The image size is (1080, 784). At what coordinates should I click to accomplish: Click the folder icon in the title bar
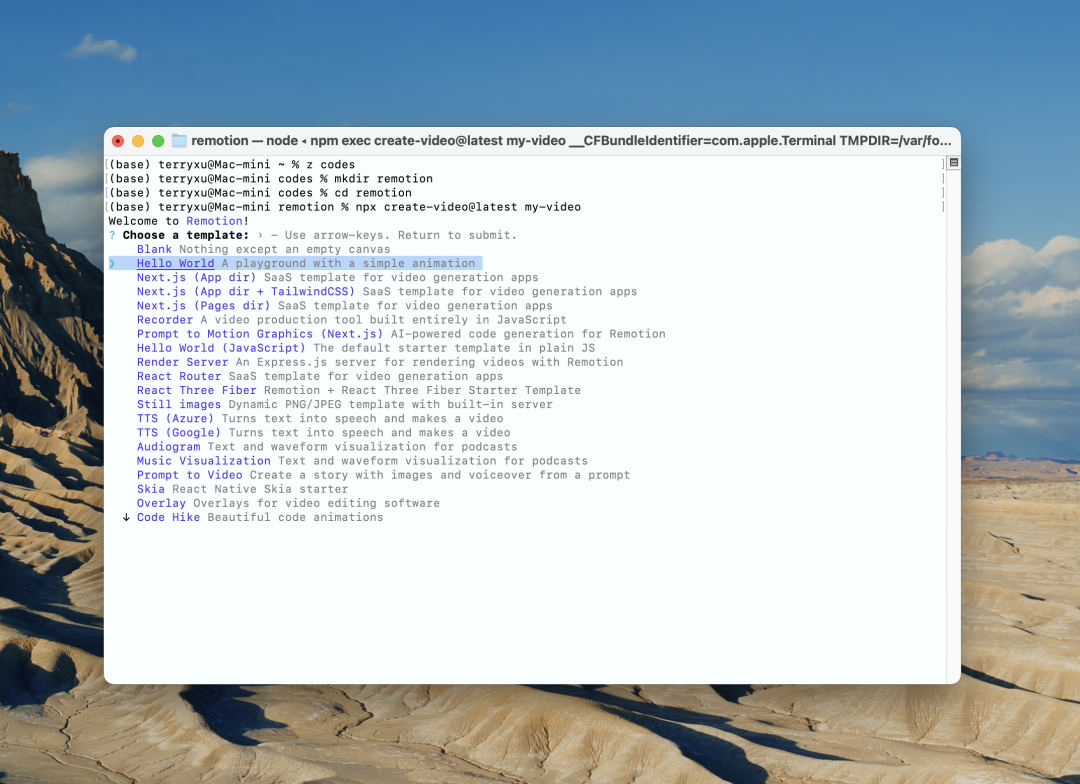point(179,141)
